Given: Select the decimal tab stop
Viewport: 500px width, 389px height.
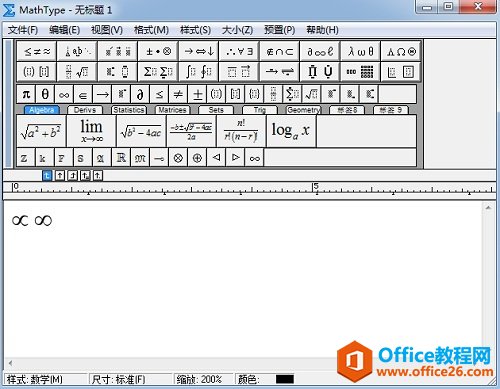Looking at the screenshot, I should click(x=98, y=175).
